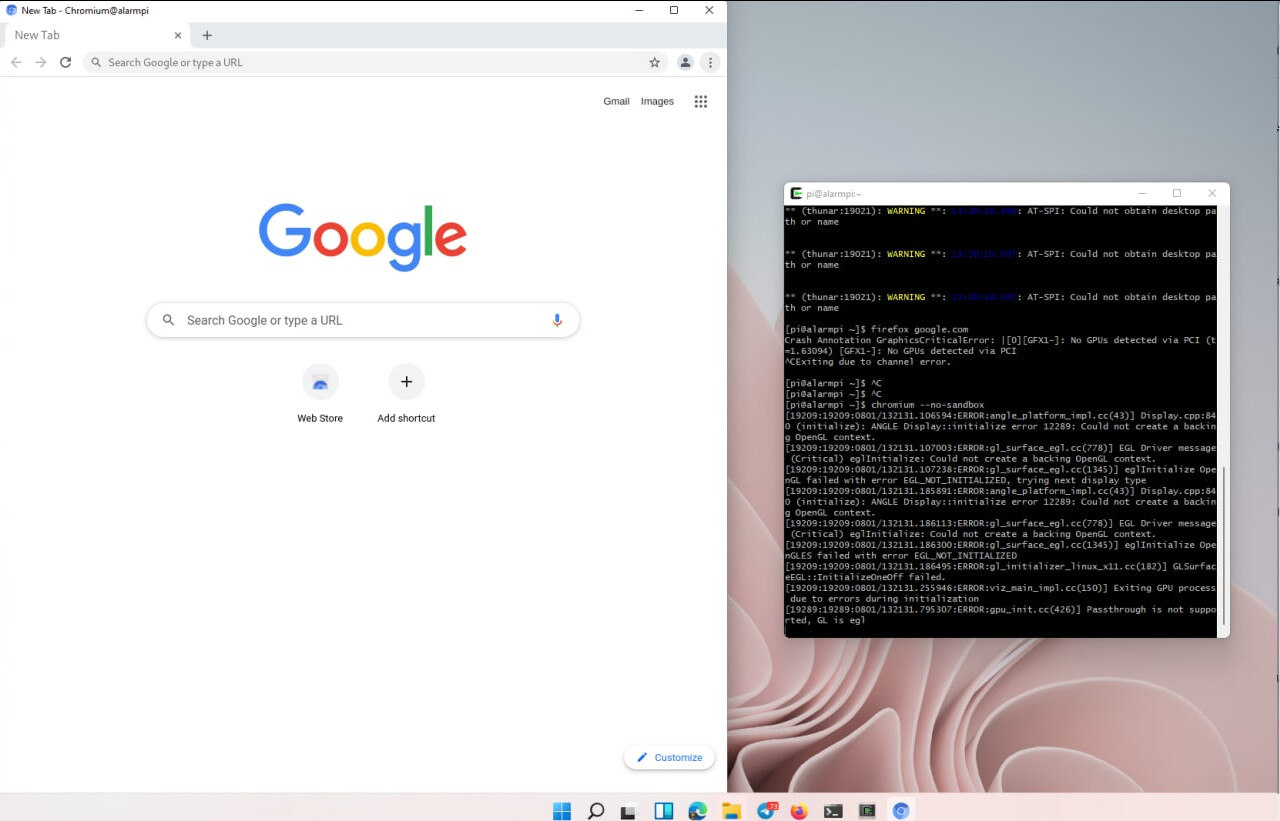Viewport: 1280px width, 821px height.
Task: Open a new tab with the plus button
Action: (207, 35)
